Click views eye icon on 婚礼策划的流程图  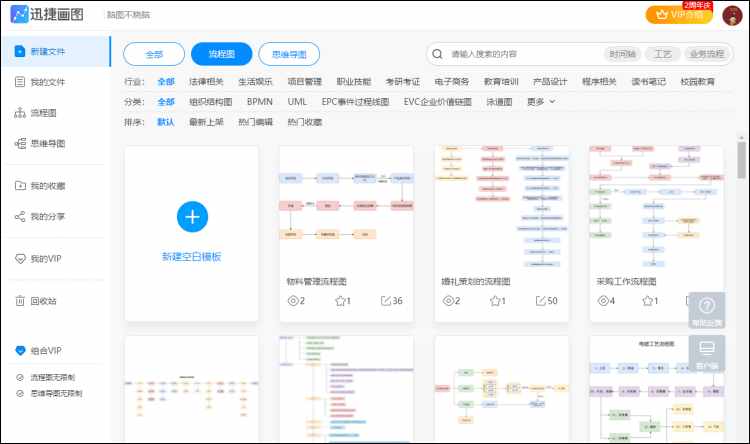pyautogui.click(x=448, y=300)
